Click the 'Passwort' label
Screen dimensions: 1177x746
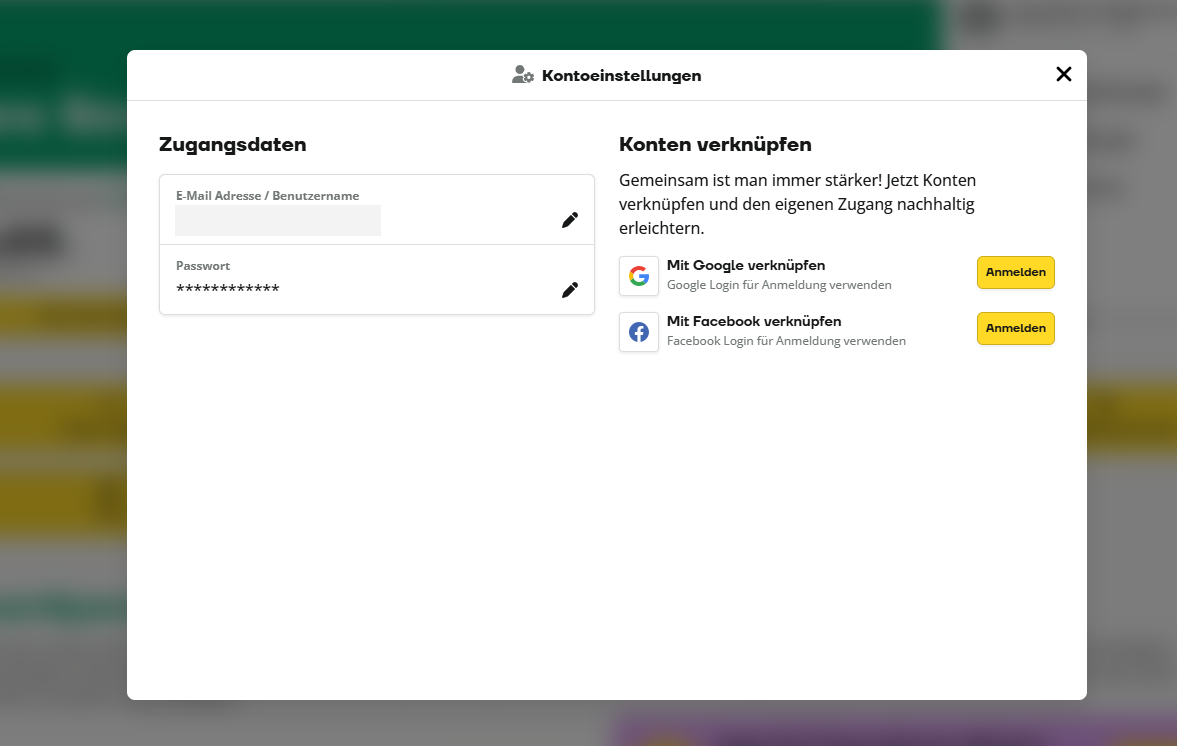(x=203, y=266)
